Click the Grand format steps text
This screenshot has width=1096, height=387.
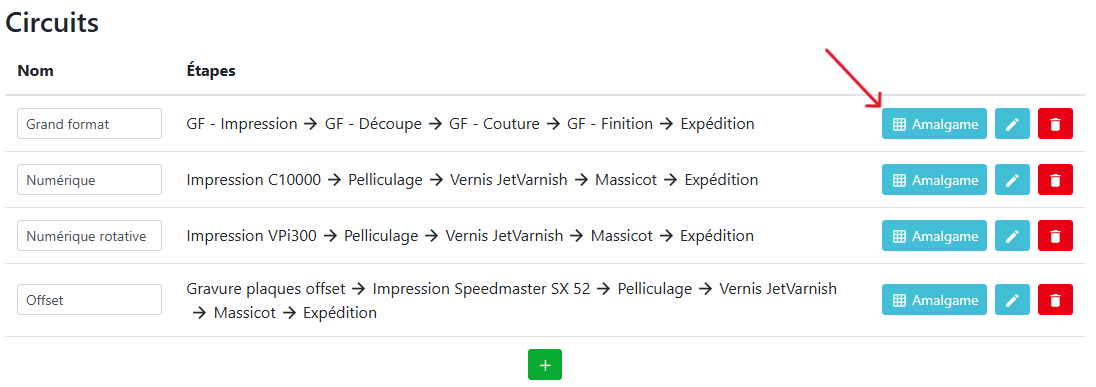(470, 124)
